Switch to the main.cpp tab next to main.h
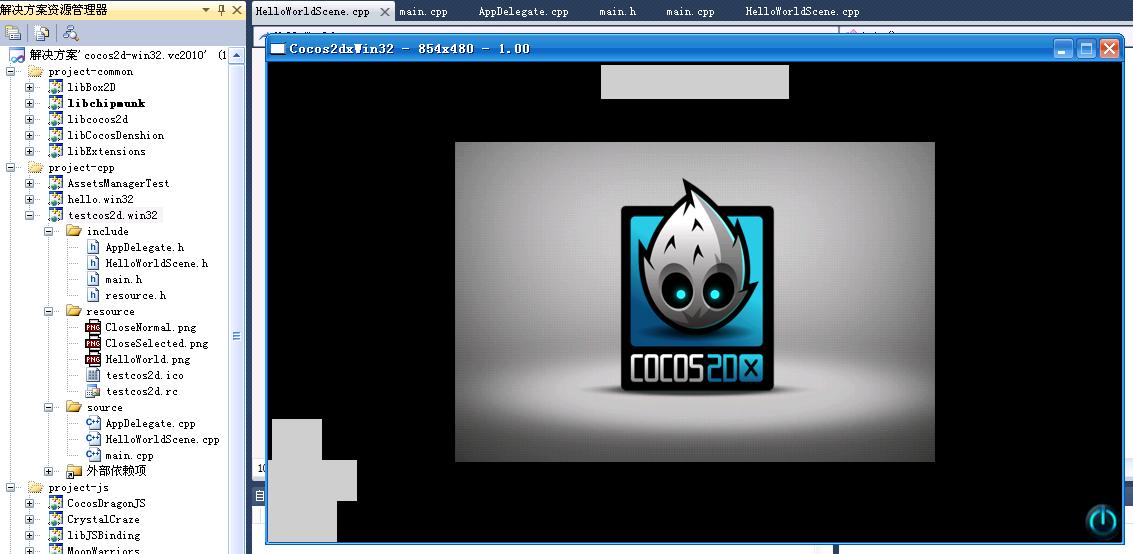The image size is (1133, 554). click(690, 12)
